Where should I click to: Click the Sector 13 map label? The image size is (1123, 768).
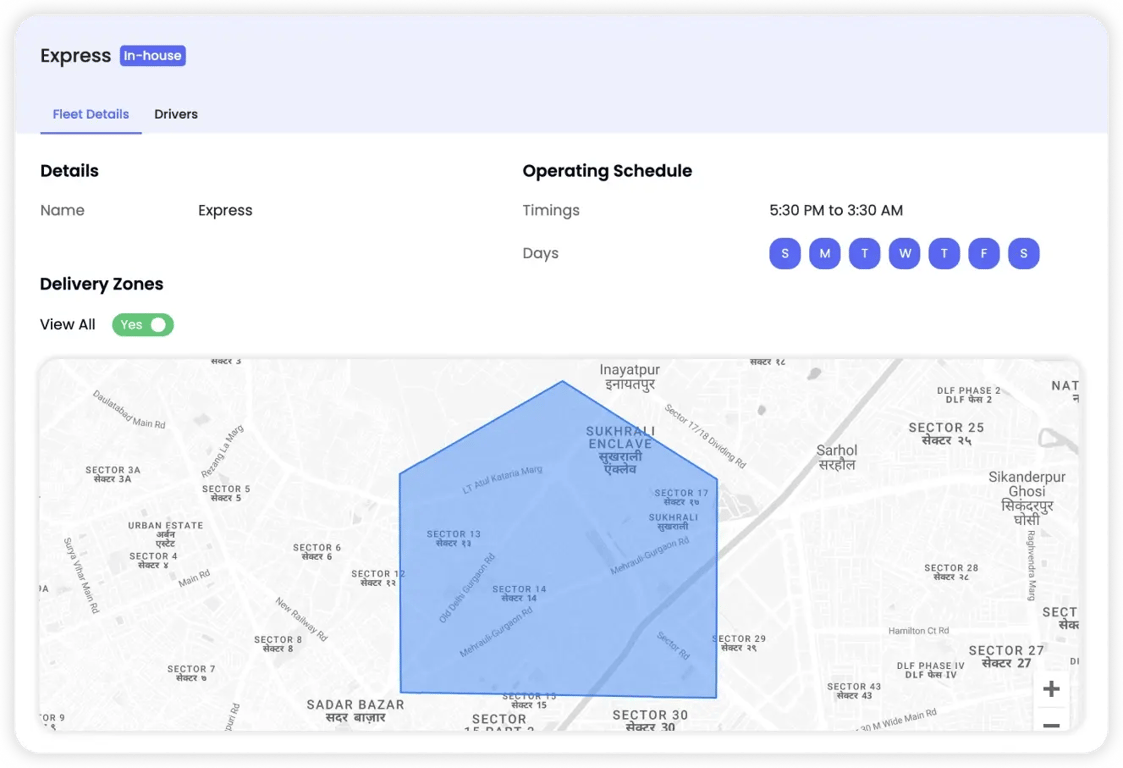click(453, 538)
